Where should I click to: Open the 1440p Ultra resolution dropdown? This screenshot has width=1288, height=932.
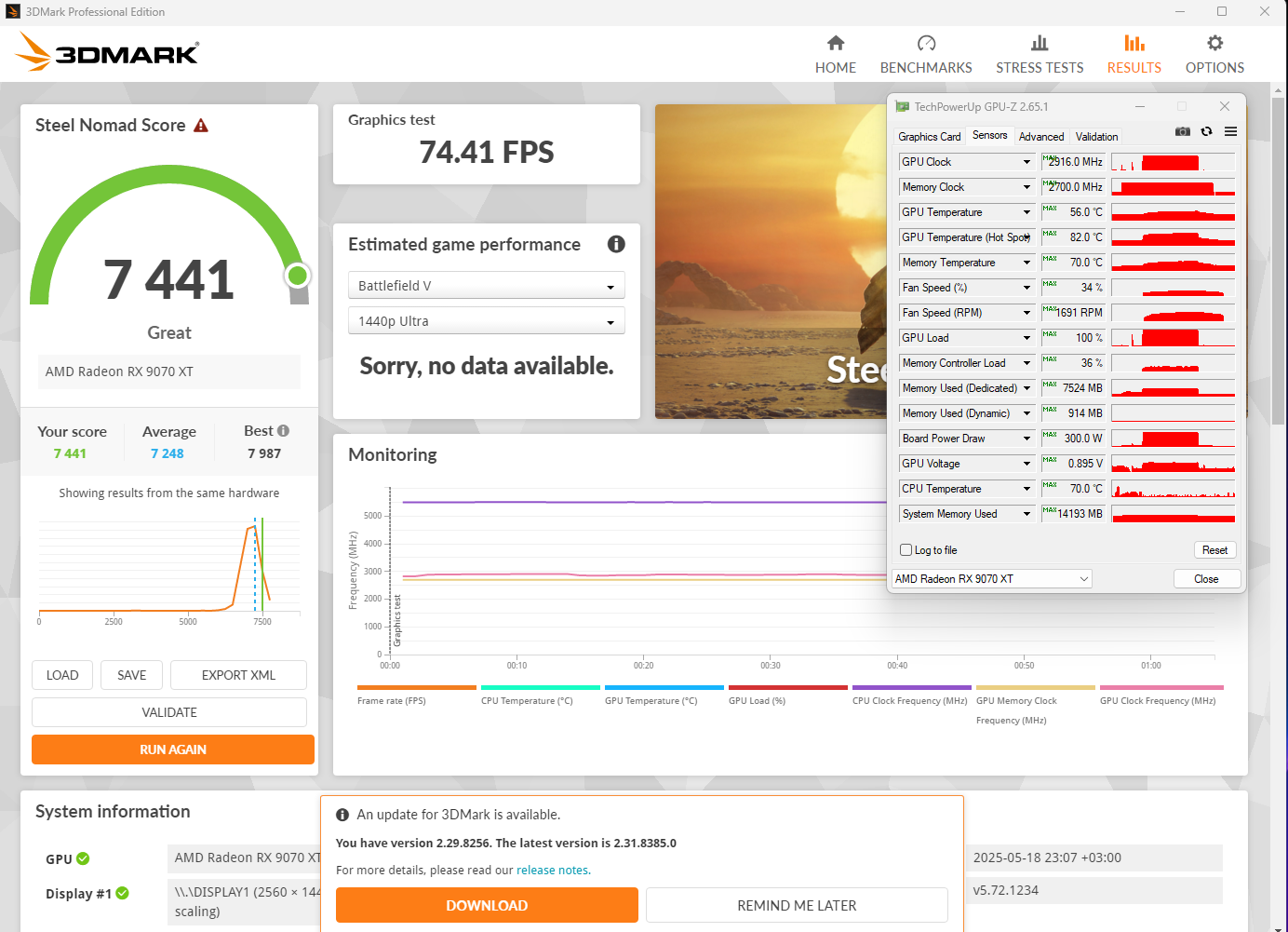(486, 321)
